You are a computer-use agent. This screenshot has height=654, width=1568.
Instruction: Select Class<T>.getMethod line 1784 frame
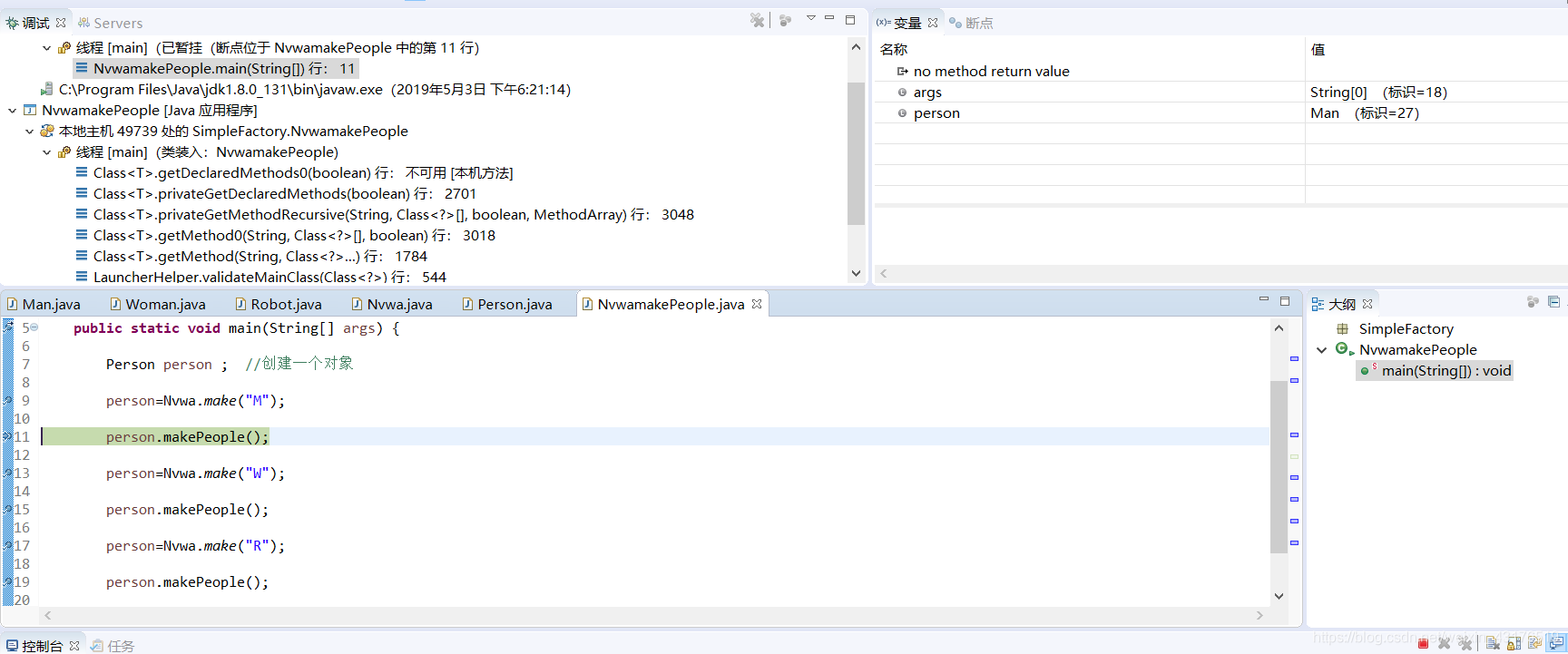click(x=251, y=257)
